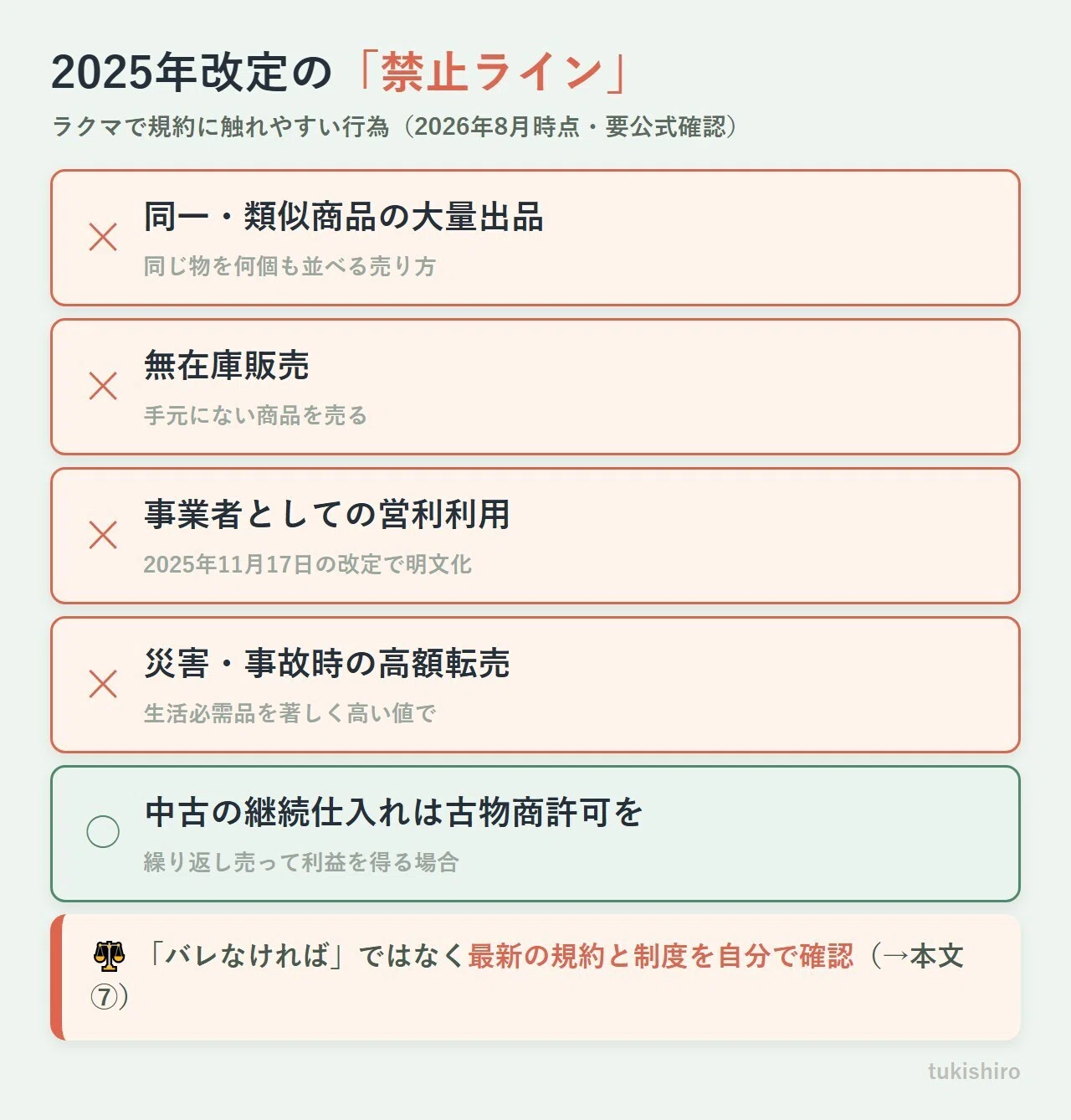Click the subtitle ラクマで規約に触れやすい行為
The height and width of the screenshot is (1120, 1071).
221,127
